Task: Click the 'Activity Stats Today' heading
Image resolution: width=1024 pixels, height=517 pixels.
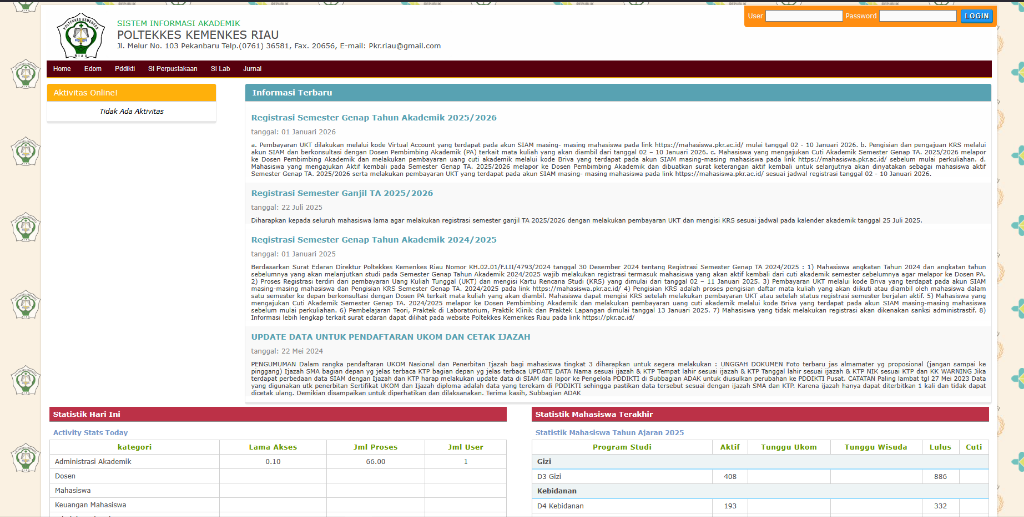Action: click(x=90, y=433)
